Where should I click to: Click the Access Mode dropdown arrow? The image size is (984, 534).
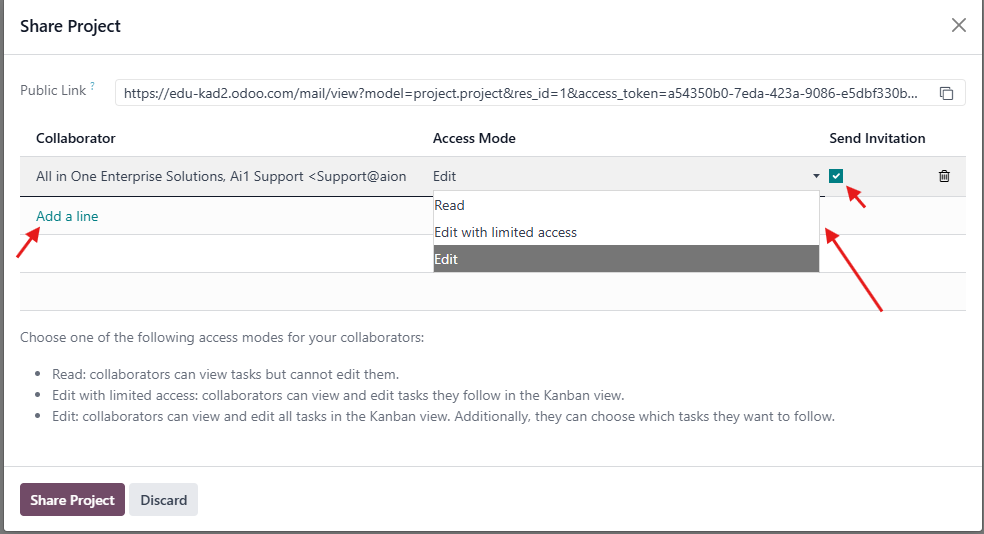click(x=816, y=177)
